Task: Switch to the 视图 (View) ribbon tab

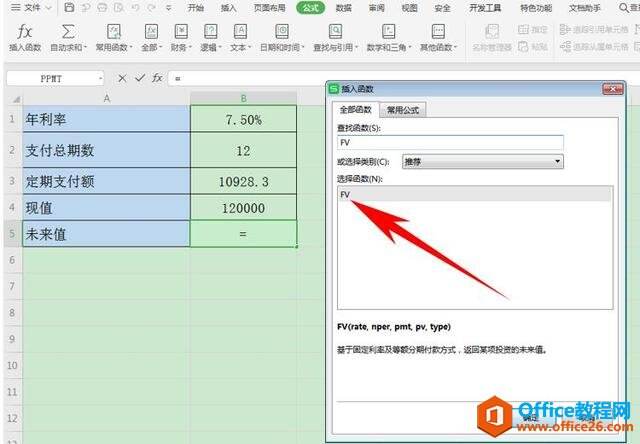Action: (x=409, y=7)
